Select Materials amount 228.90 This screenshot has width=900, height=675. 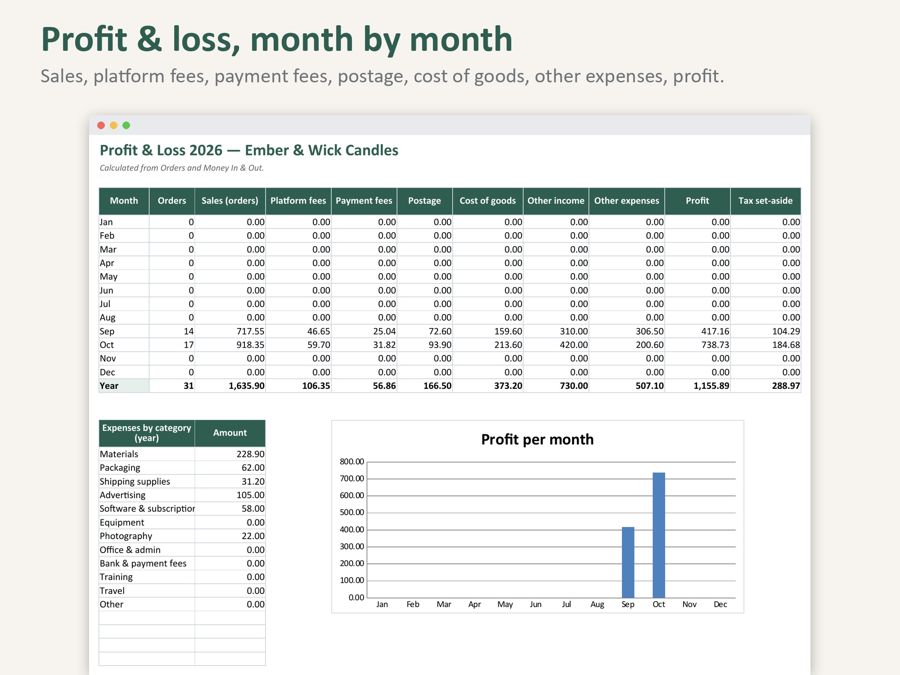tap(230, 454)
